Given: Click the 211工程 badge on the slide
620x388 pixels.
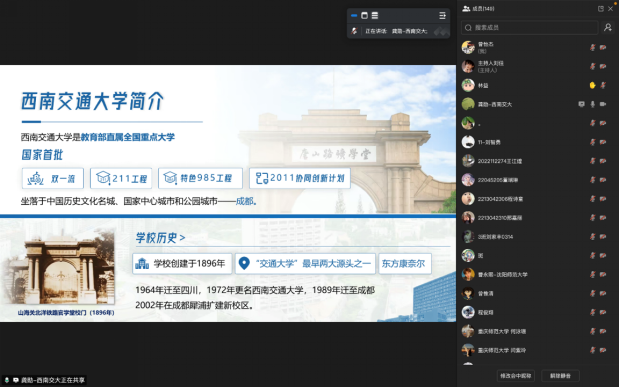Looking at the screenshot, I should coord(121,178).
